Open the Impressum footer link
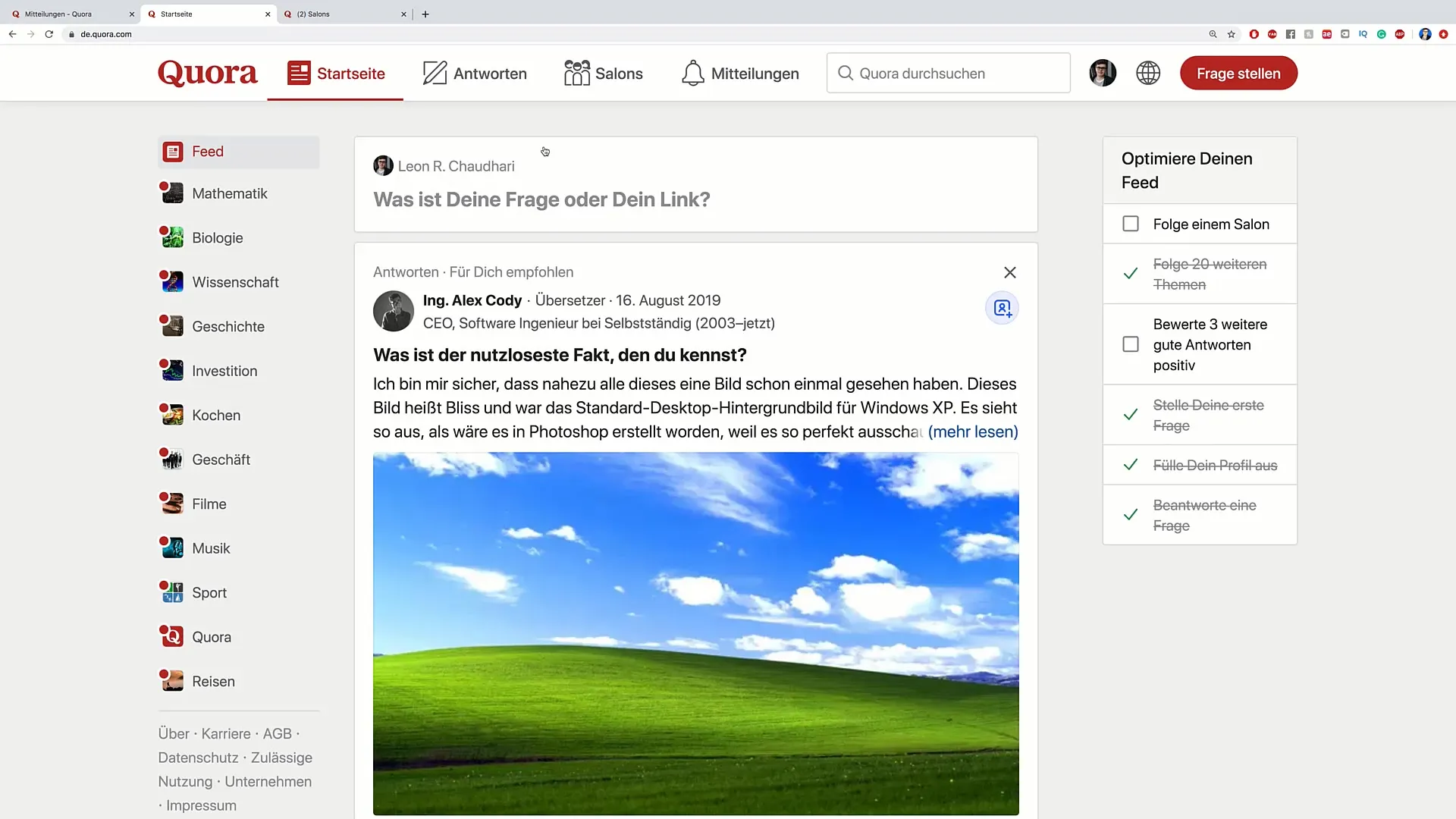The image size is (1456, 819). point(202,805)
